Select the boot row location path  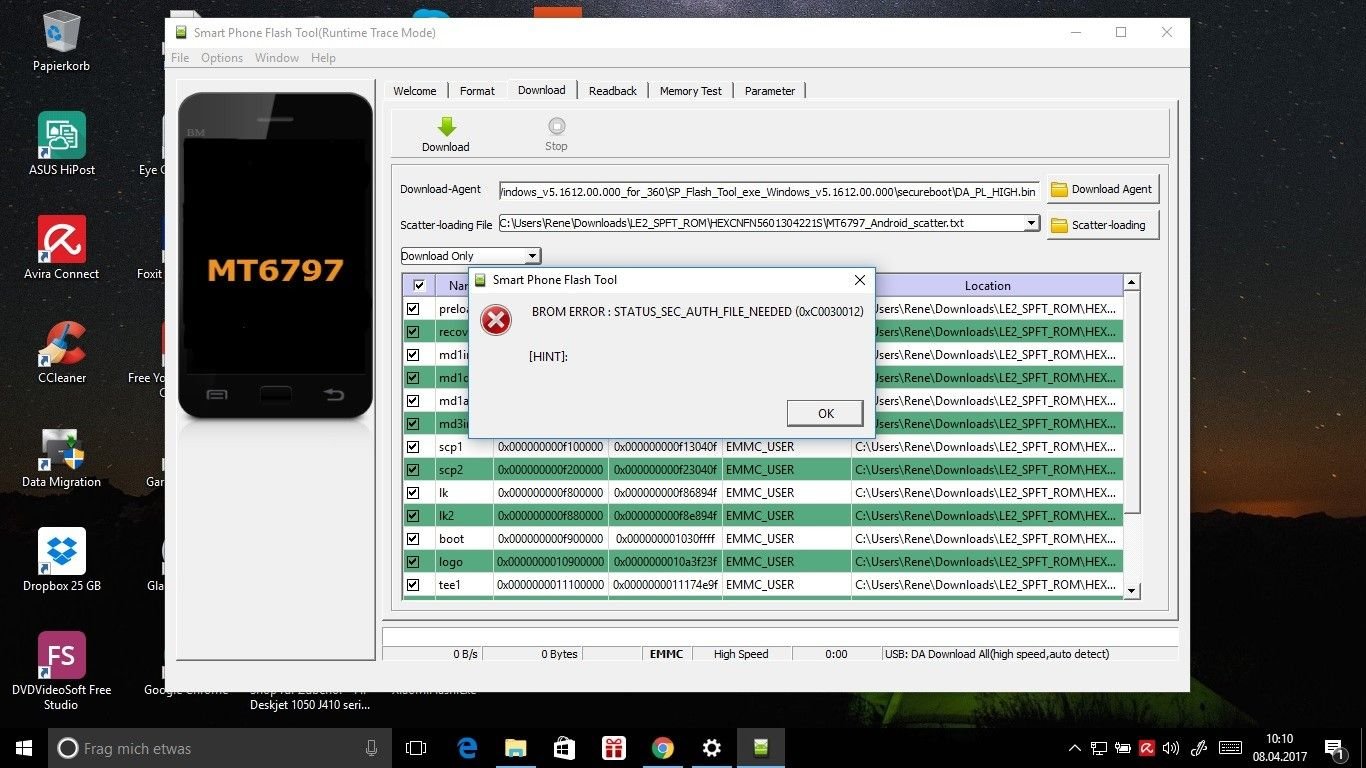[x=986, y=539]
